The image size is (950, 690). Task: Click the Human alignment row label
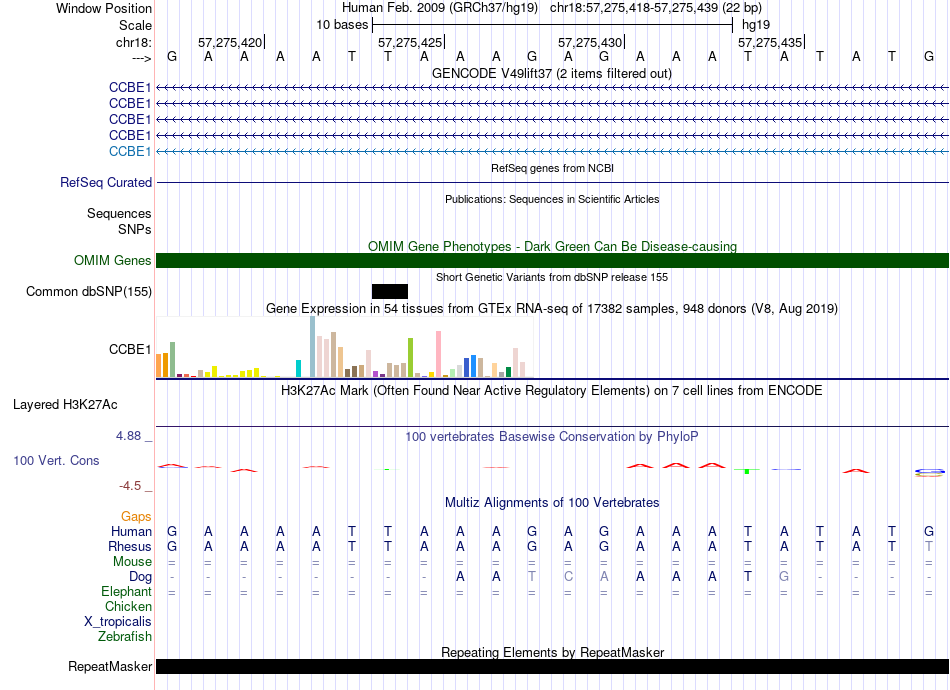[131, 531]
